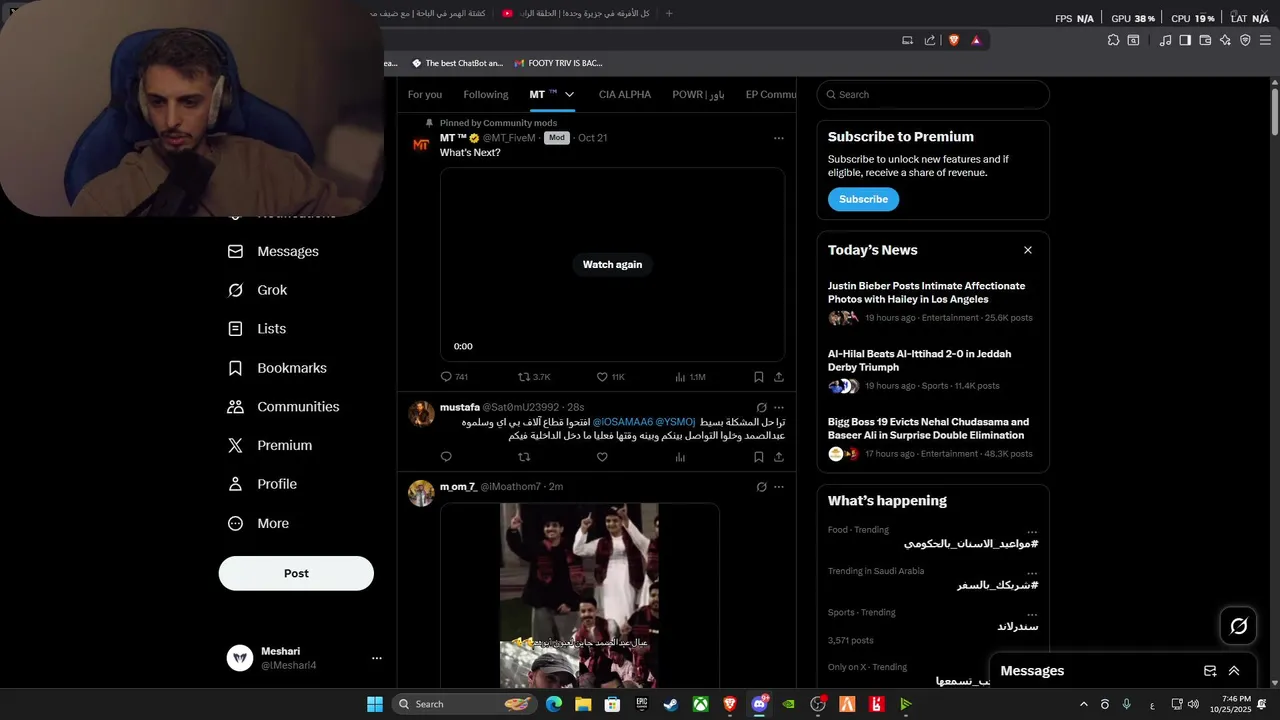This screenshot has height=720, width=1280.
Task: Switch to the POWR tab
Action: (698, 94)
